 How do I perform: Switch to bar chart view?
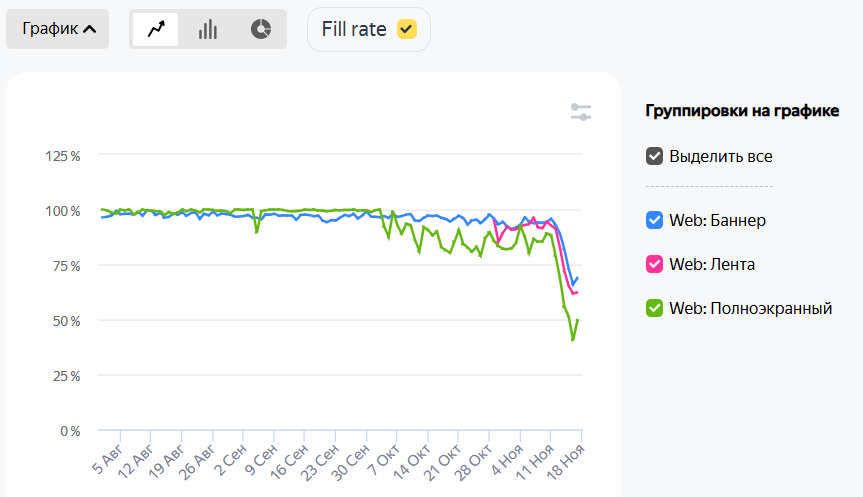click(208, 29)
